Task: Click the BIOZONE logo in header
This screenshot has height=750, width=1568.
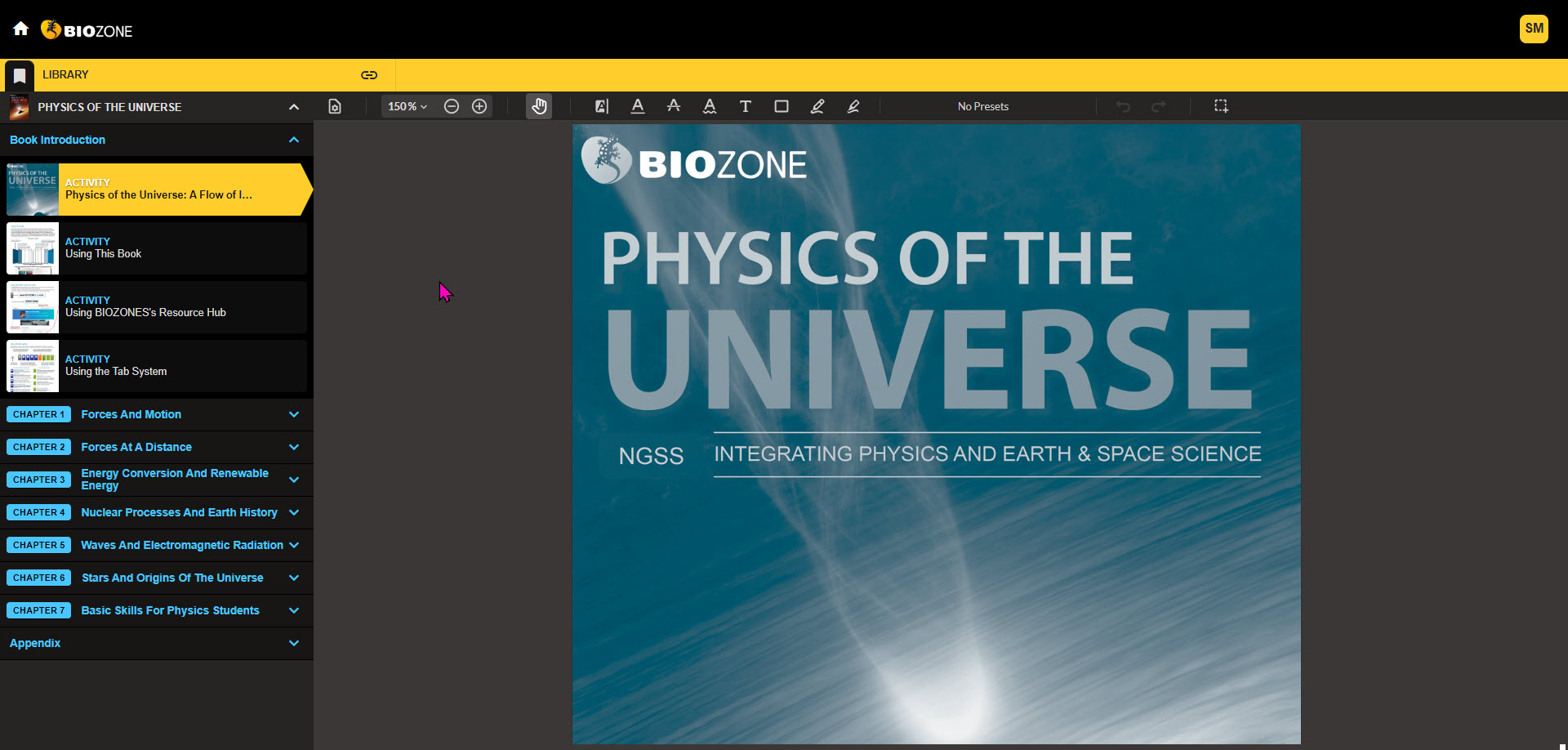Action: pyautogui.click(x=87, y=30)
